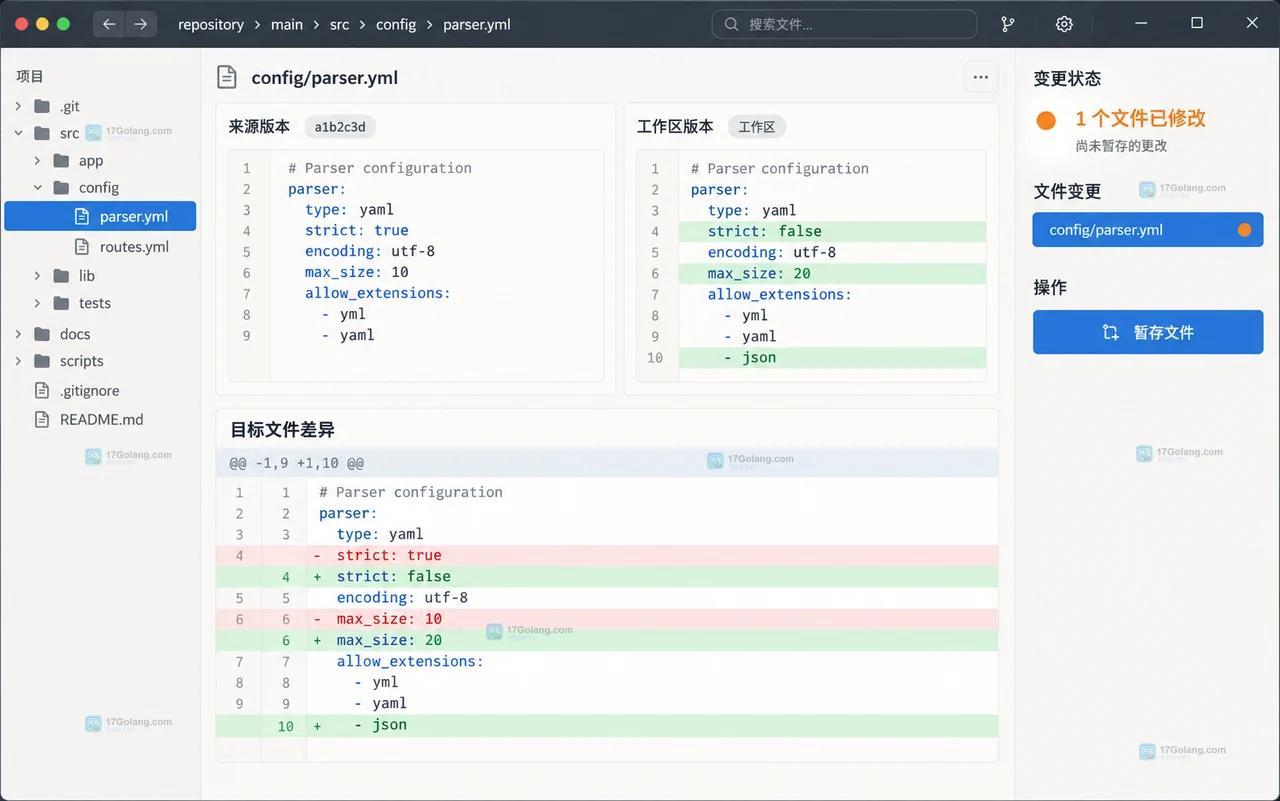Focus the 搜索文件 search field

coord(844,24)
